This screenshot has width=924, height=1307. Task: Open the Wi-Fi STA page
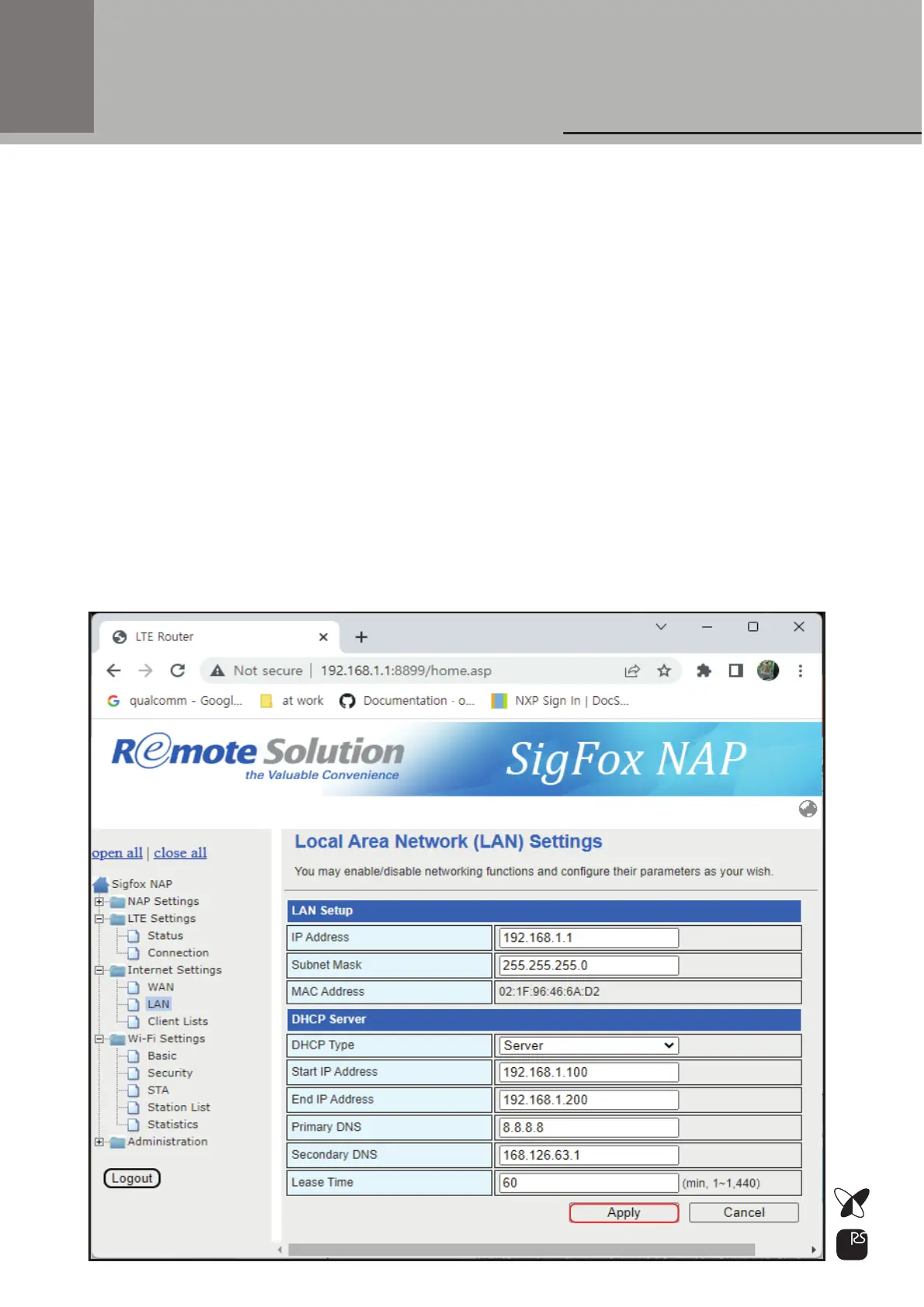click(x=158, y=1090)
